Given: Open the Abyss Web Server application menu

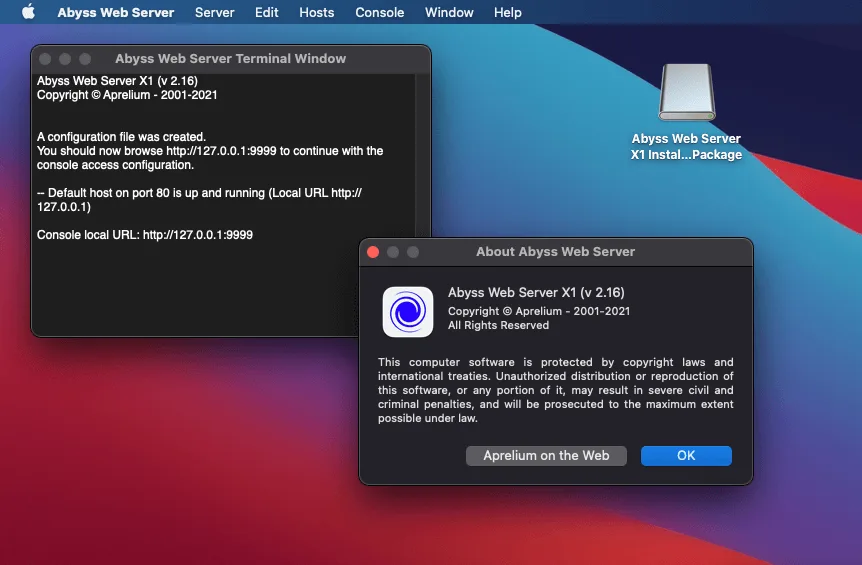Looking at the screenshot, I should click(115, 12).
